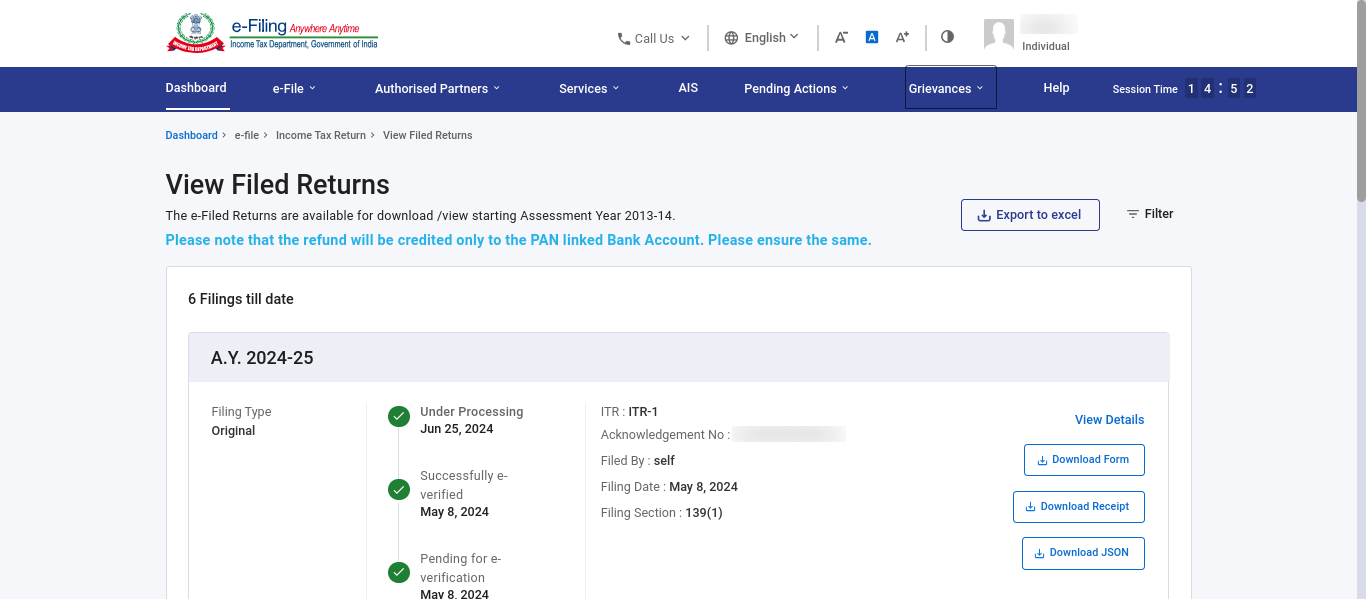Click the Successfully e-verified green check icon
The width and height of the screenshot is (1366, 599).
coord(399,490)
